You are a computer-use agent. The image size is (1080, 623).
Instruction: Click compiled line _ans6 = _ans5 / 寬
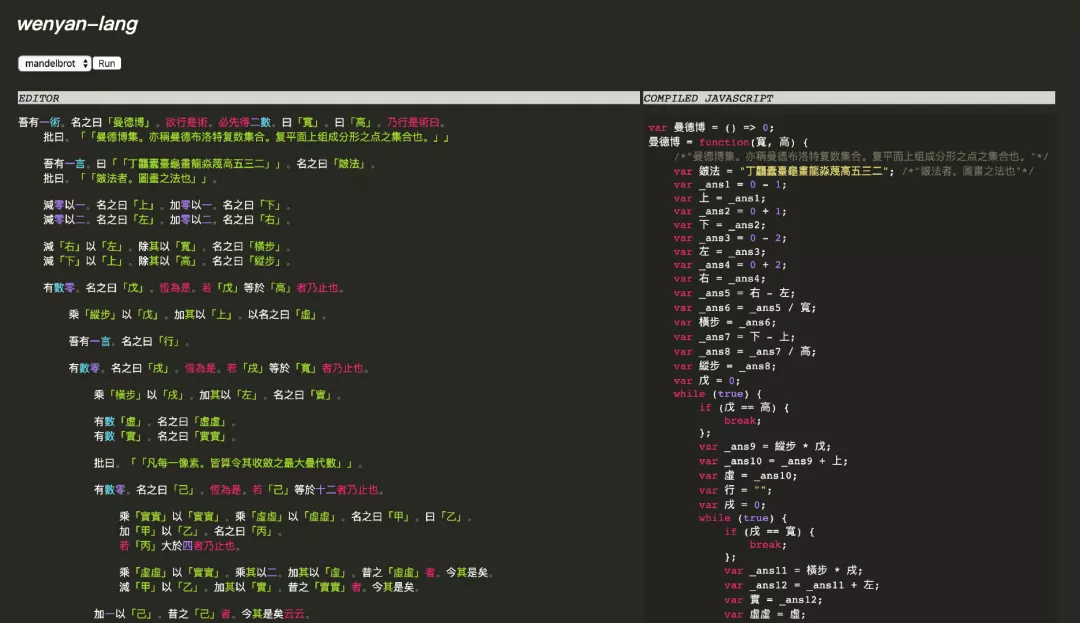(745, 308)
